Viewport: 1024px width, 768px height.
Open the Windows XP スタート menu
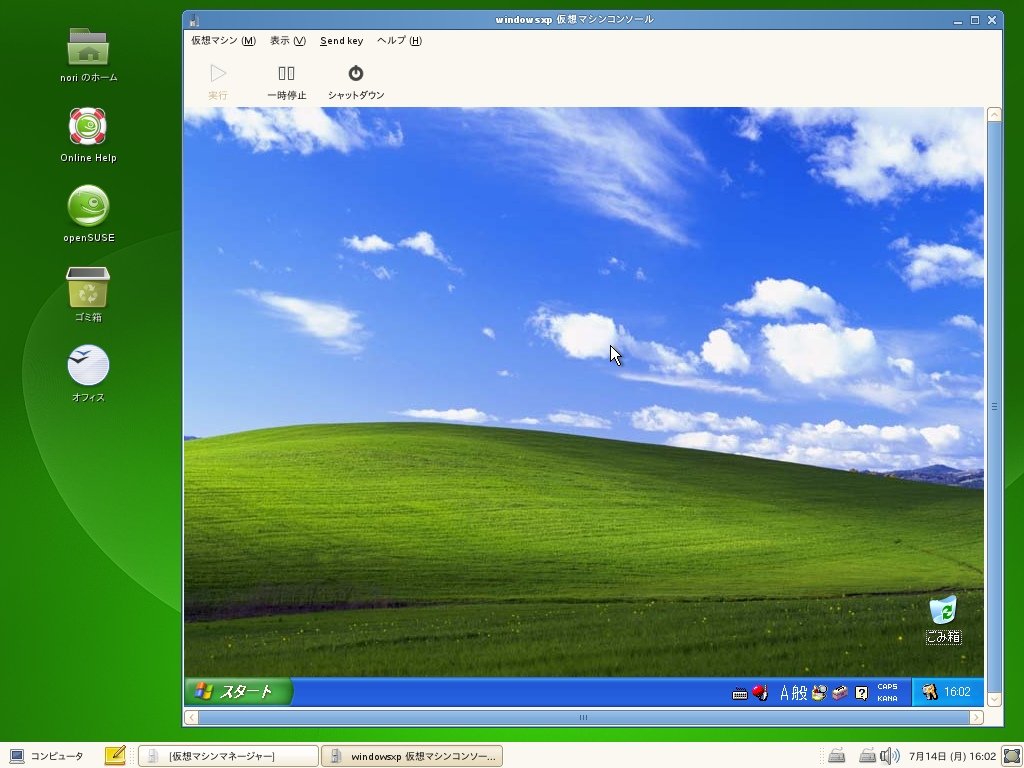(238, 692)
